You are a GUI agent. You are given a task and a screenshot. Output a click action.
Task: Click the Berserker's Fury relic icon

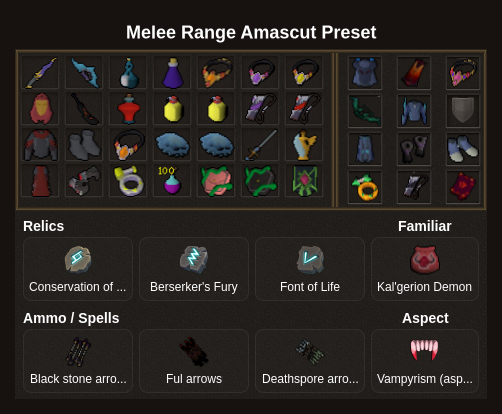tap(194, 260)
